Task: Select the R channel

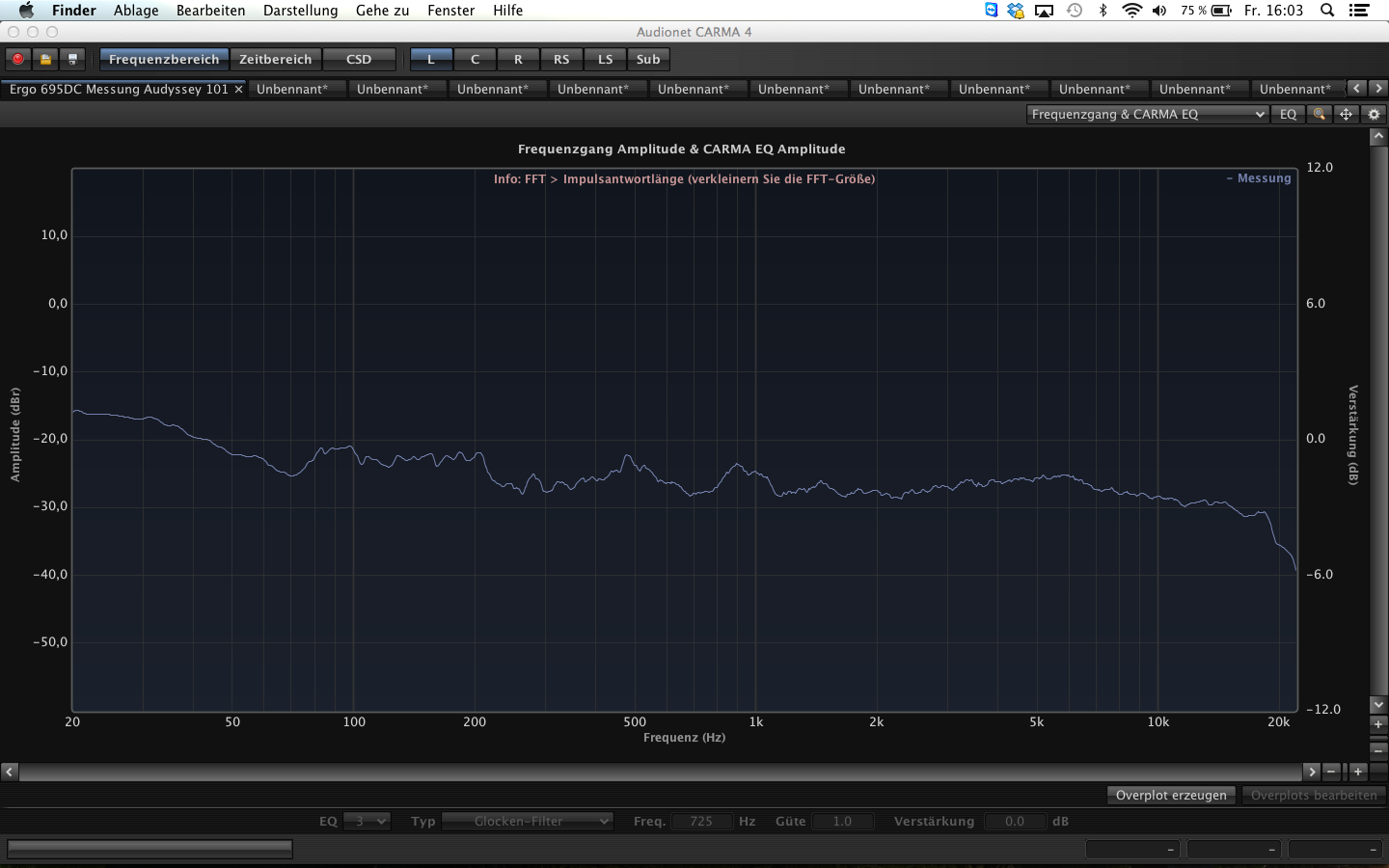Action: (518, 59)
